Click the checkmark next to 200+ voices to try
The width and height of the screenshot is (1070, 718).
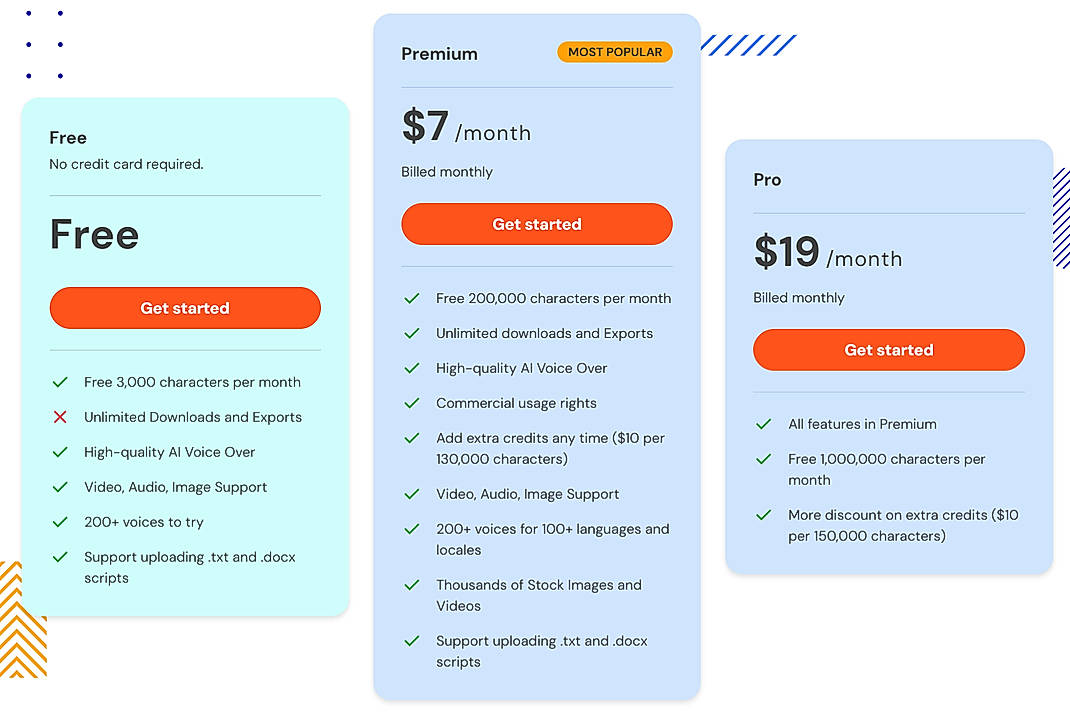coord(62,522)
